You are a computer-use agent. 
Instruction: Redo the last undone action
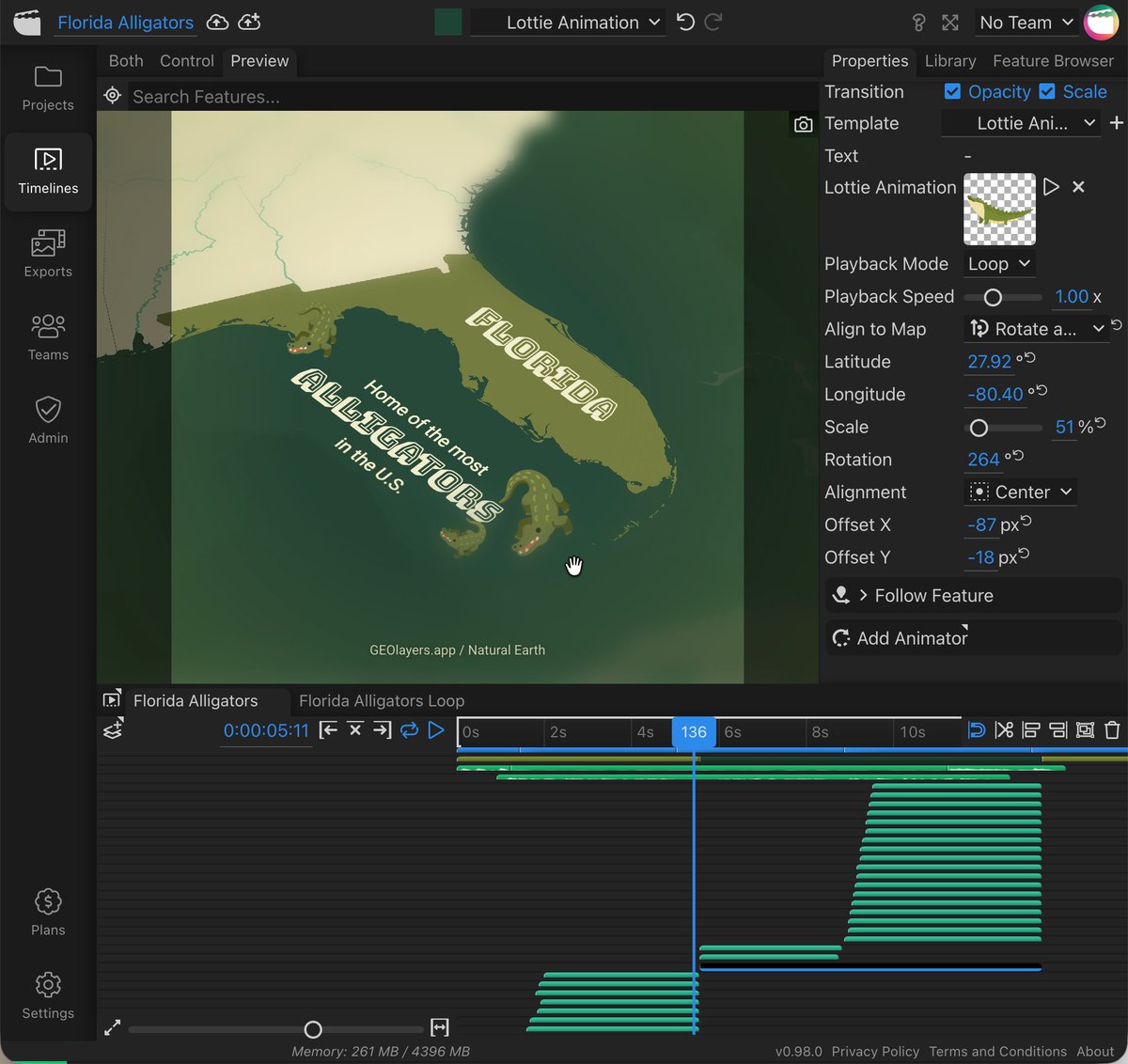coord(713,22)
